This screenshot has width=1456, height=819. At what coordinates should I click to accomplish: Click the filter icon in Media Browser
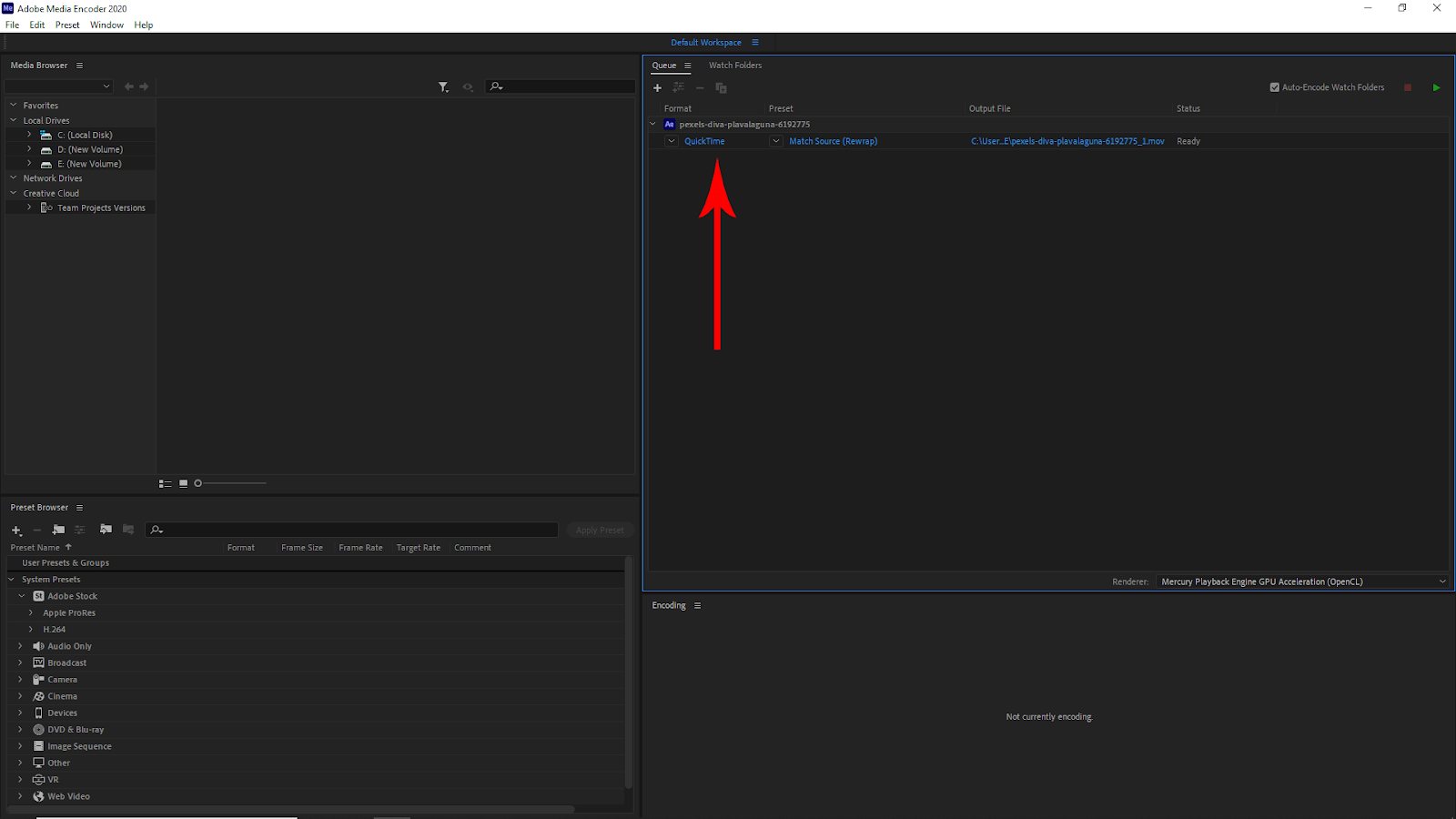pos(443,86)
